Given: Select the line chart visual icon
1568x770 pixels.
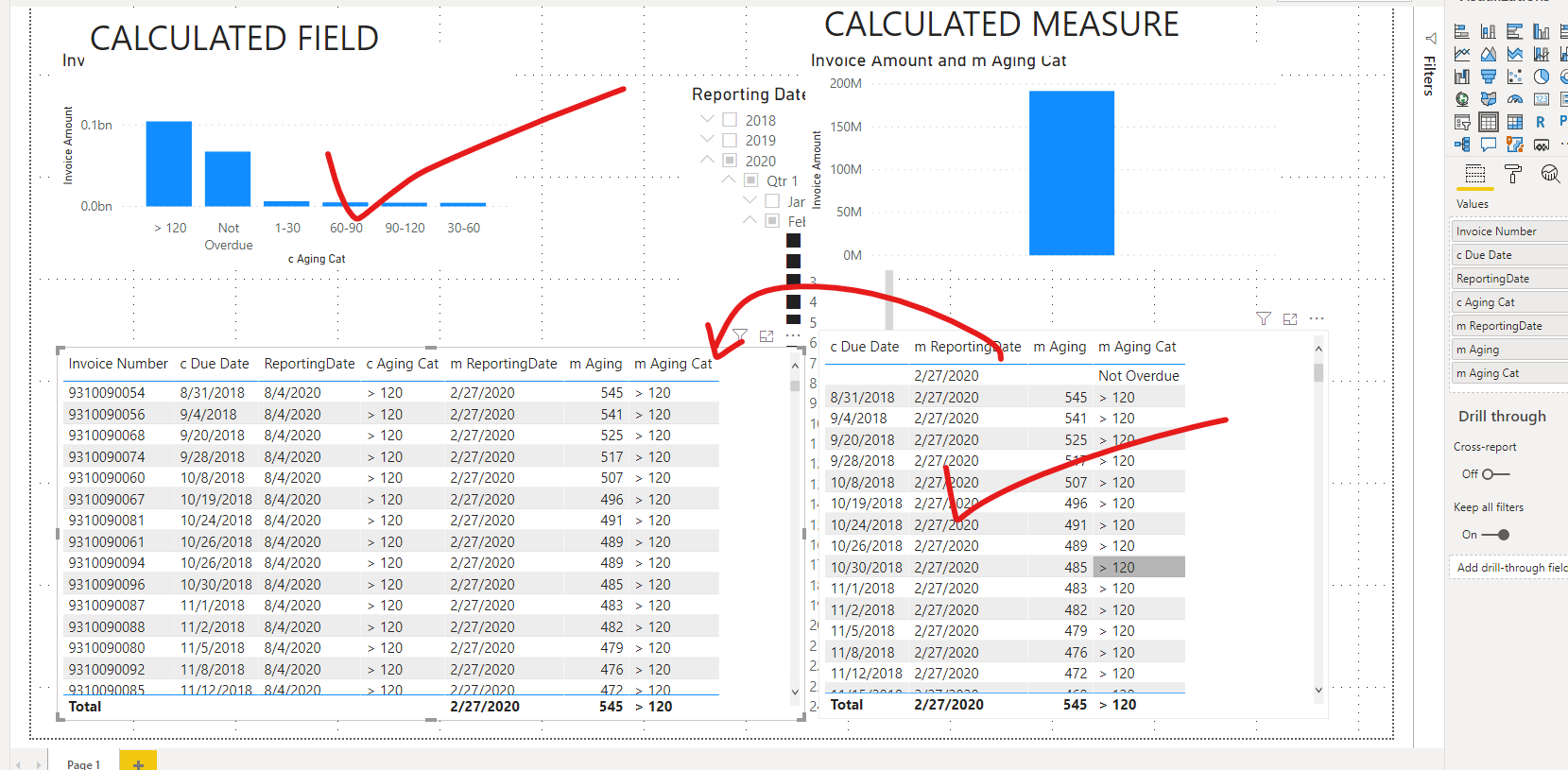Looking at the screenshot, I should pos(1462,54).
